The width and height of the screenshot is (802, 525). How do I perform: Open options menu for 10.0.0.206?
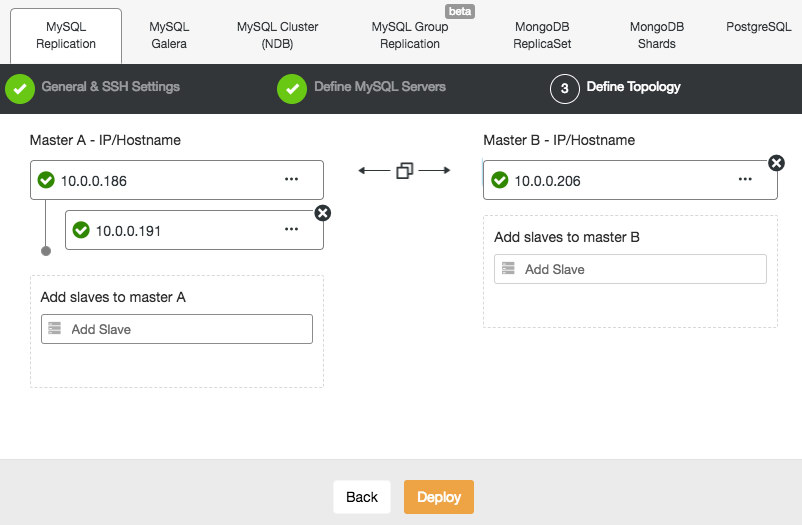click(x=745, y=179)
